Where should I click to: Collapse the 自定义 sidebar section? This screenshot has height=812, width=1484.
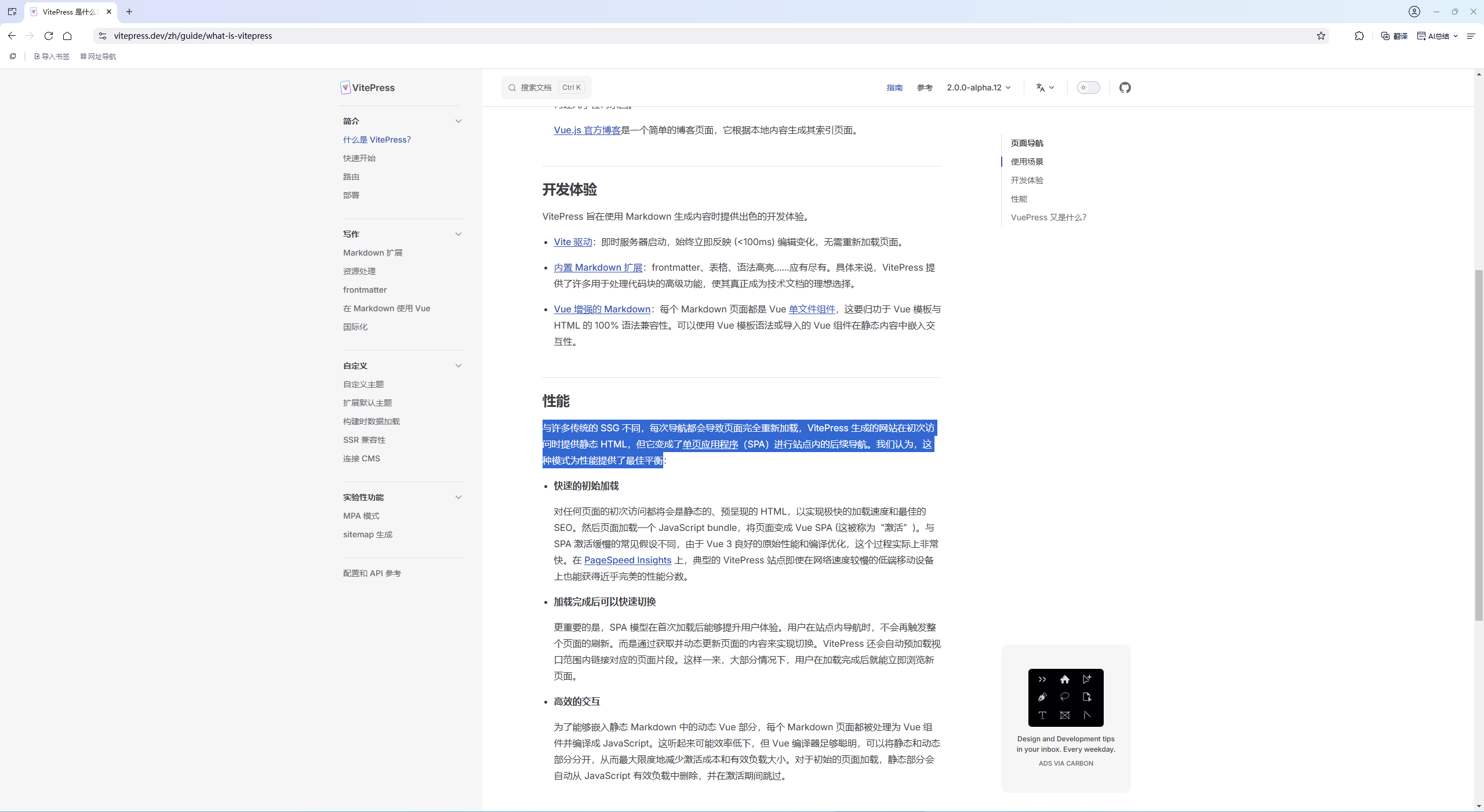click(459, 366)
